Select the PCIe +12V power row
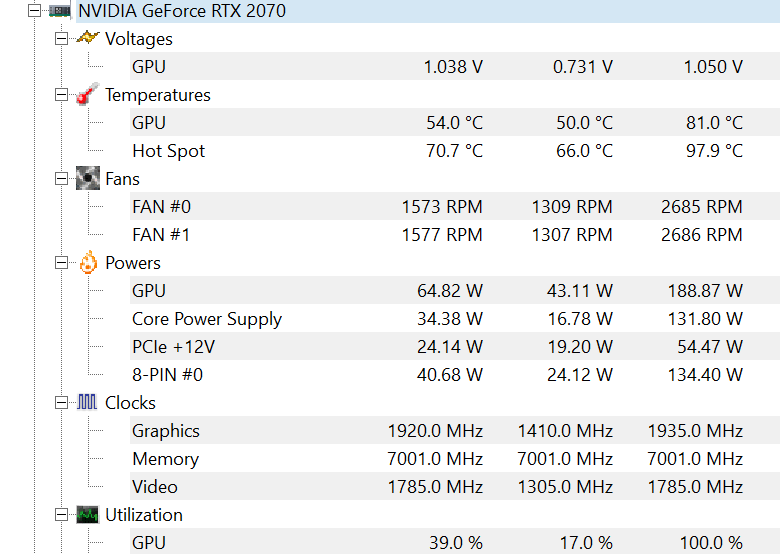780x554 pixels. [x=455, y=346]
